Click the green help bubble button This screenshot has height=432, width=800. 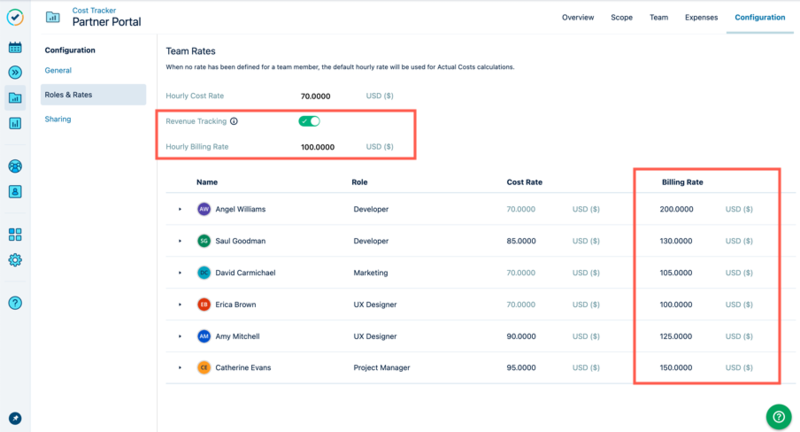pyautogui.click(x=778, y=416)
